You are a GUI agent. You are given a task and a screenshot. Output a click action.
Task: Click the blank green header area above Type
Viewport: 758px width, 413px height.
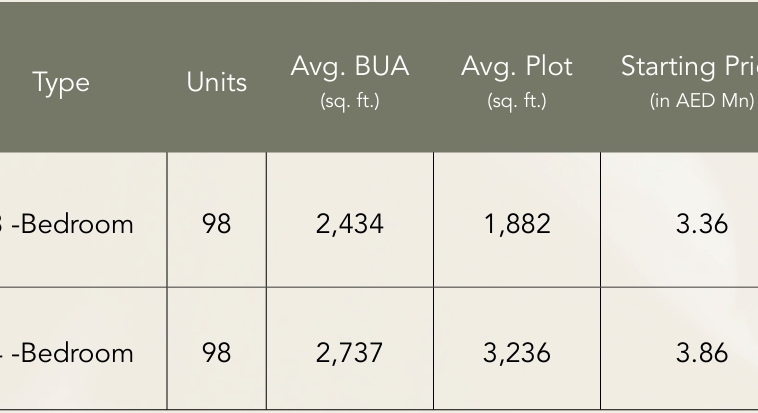click(x=61, y=30)
